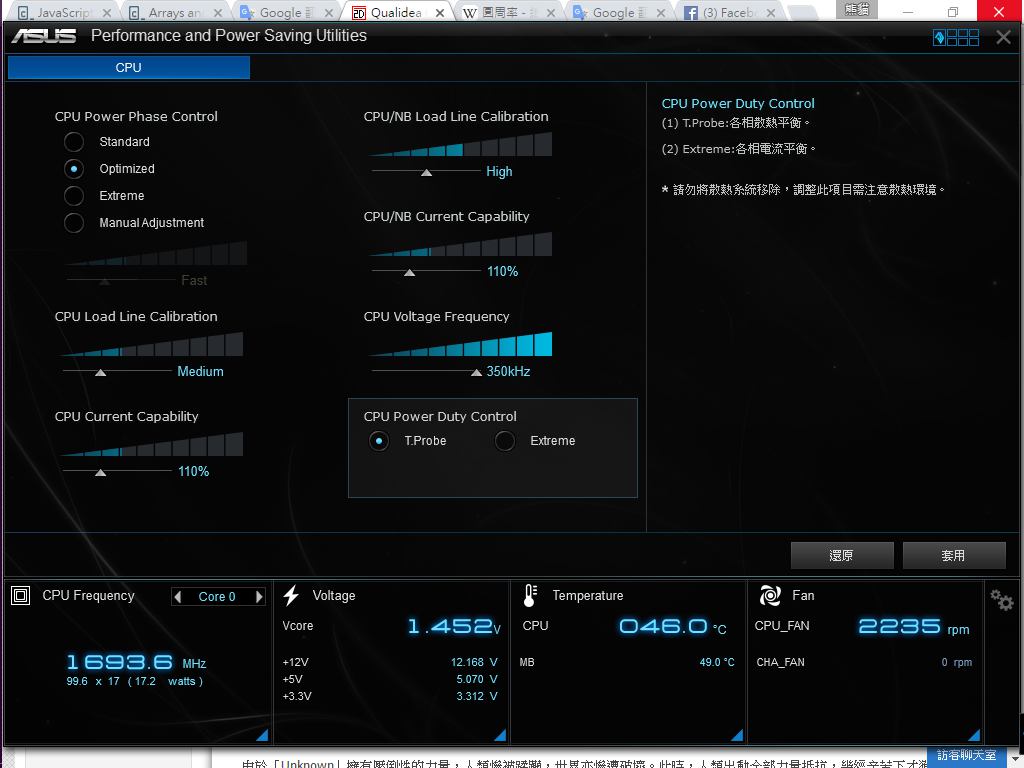Expand the CPU Frequency panel corner triangle
This screenshot has width=1024, height=768.
(263, 735)
